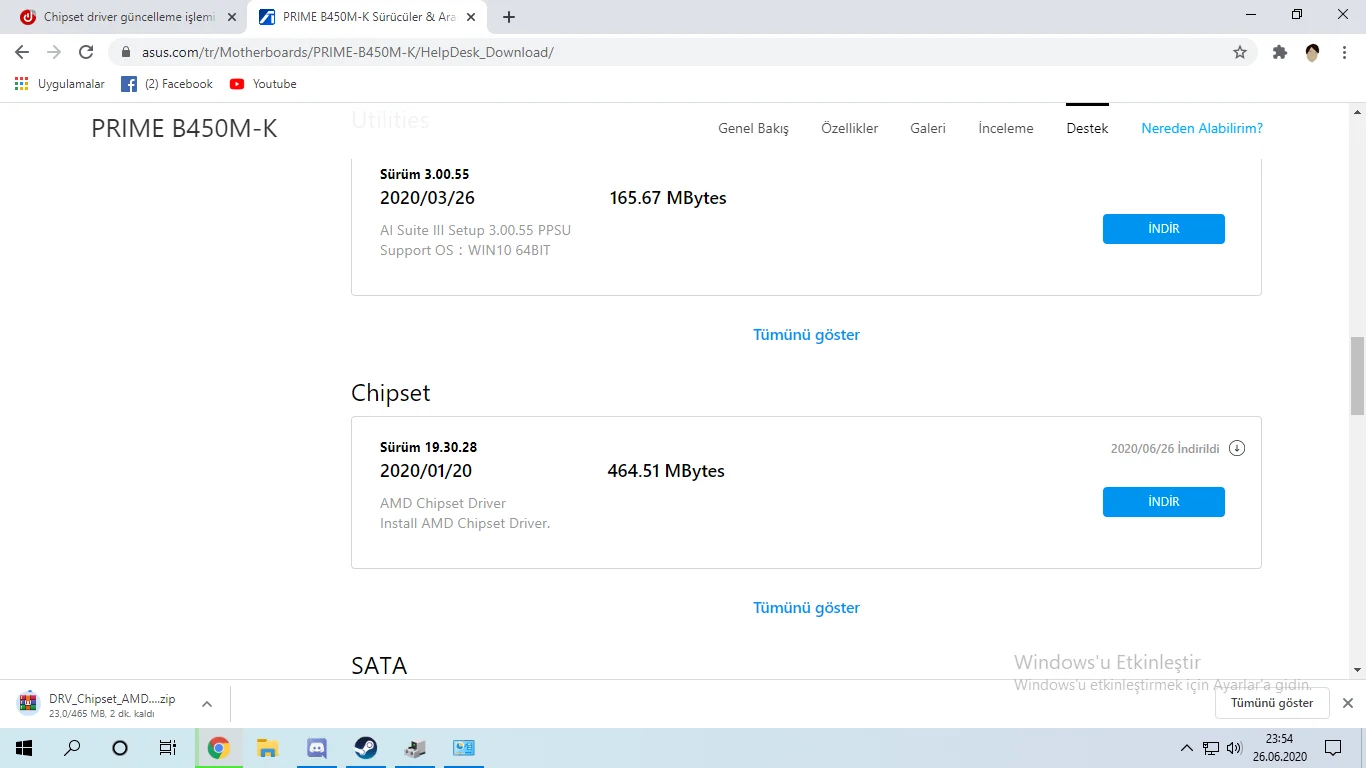This screenshot has width=1366, height=768.
Task: Open the volume control tray icon
Action: [1234, 748]
